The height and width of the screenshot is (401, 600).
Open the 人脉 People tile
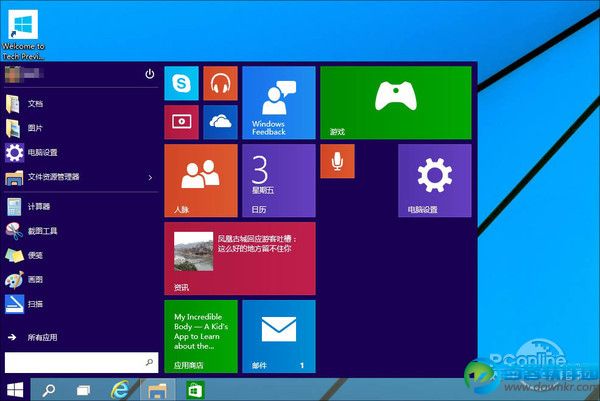tap(200, 180)
